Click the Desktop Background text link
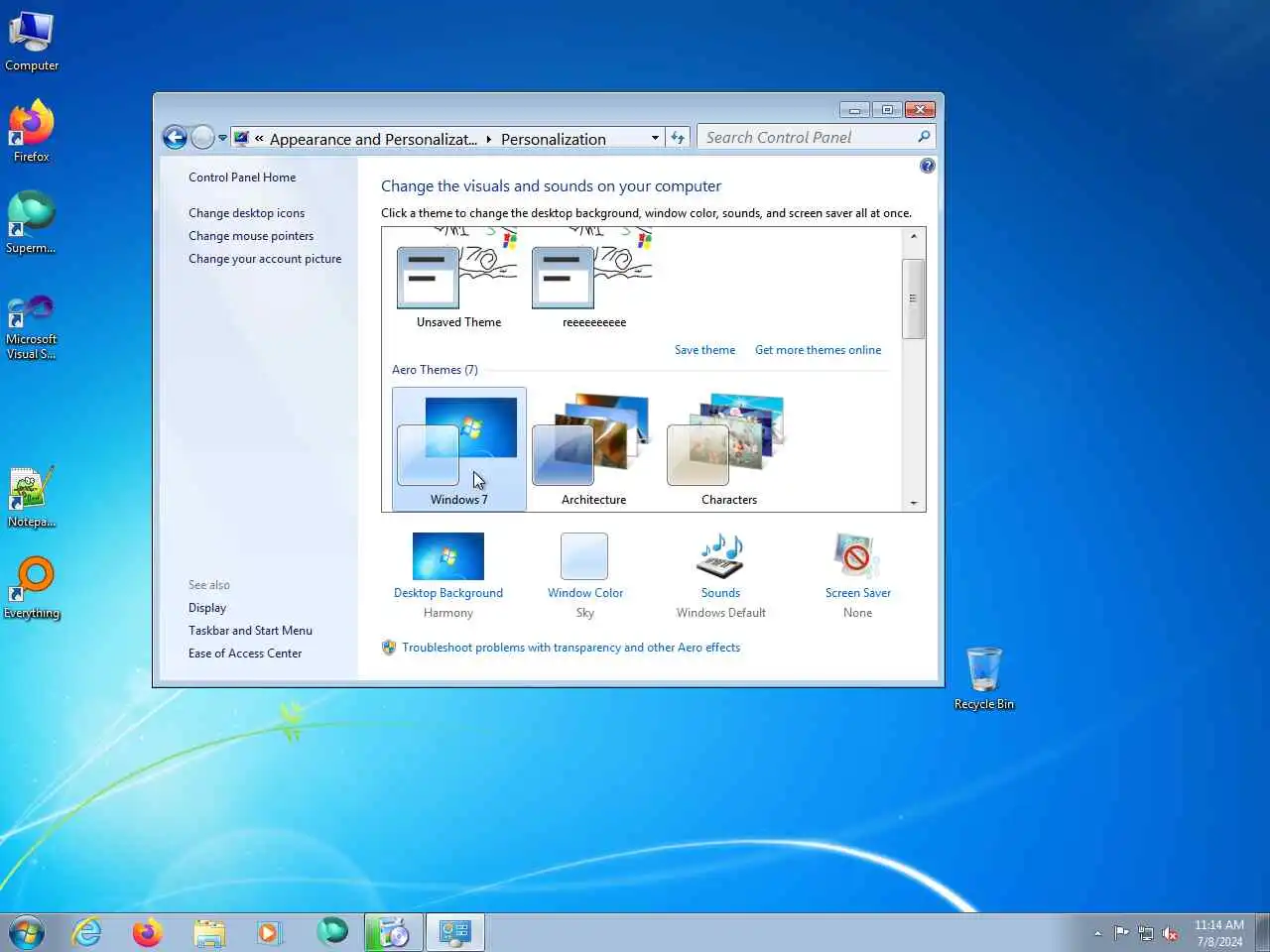1270x952 pixels. 447,593
